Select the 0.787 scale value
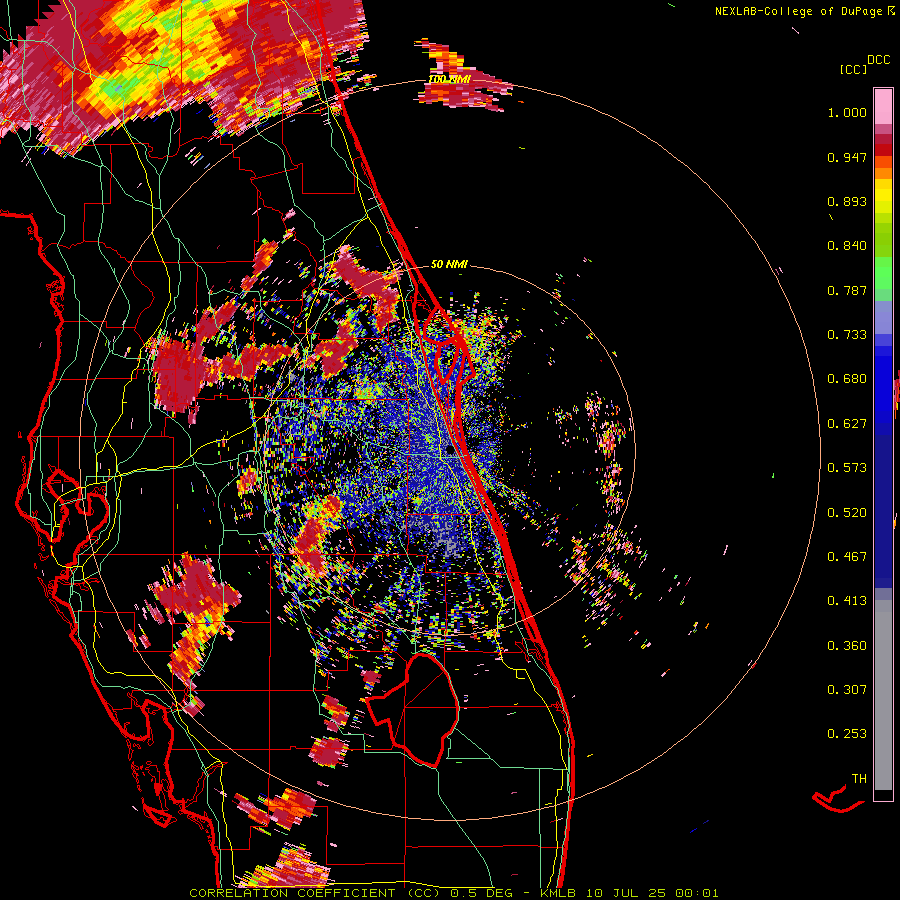900x900 pixels. tap(847, 290)
